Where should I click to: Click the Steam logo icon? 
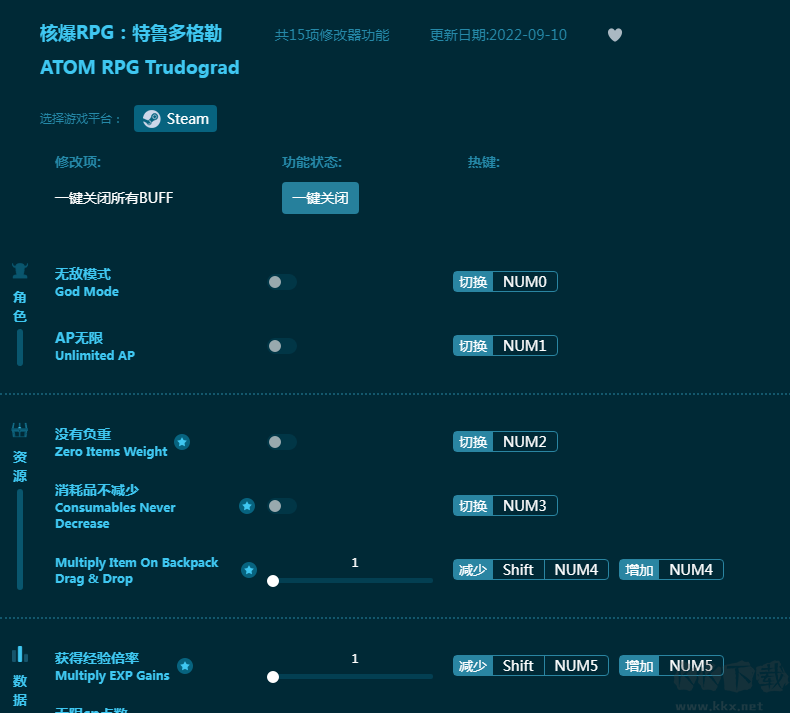click(x=152, y=119)
